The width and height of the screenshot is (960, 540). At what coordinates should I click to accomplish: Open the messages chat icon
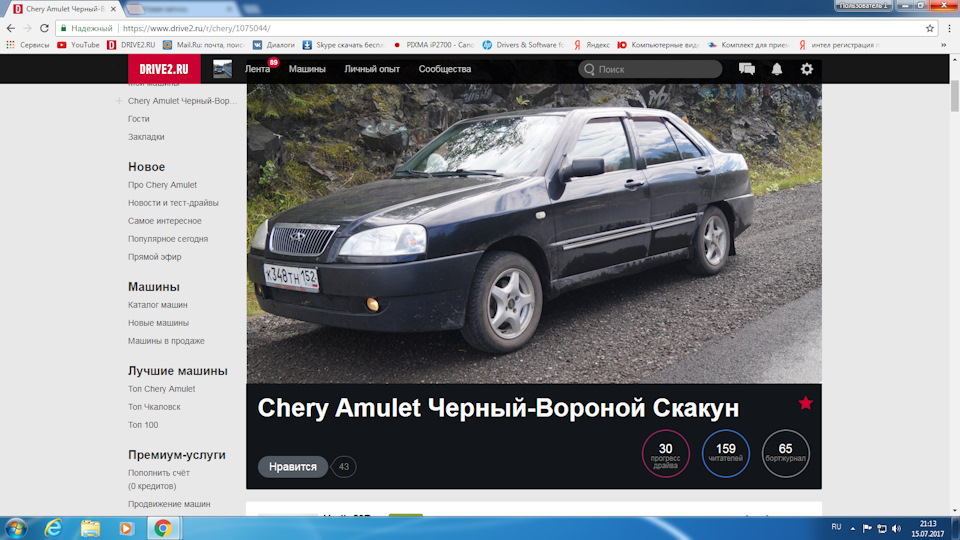point(746,69)
